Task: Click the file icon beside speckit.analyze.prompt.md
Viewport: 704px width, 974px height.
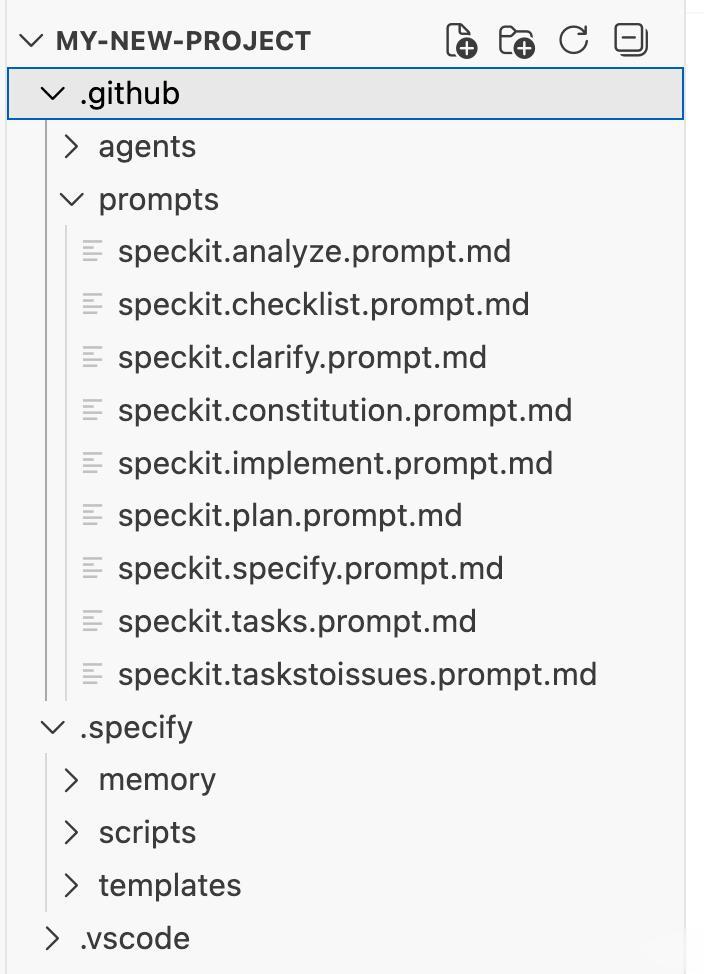Action: 93,251
